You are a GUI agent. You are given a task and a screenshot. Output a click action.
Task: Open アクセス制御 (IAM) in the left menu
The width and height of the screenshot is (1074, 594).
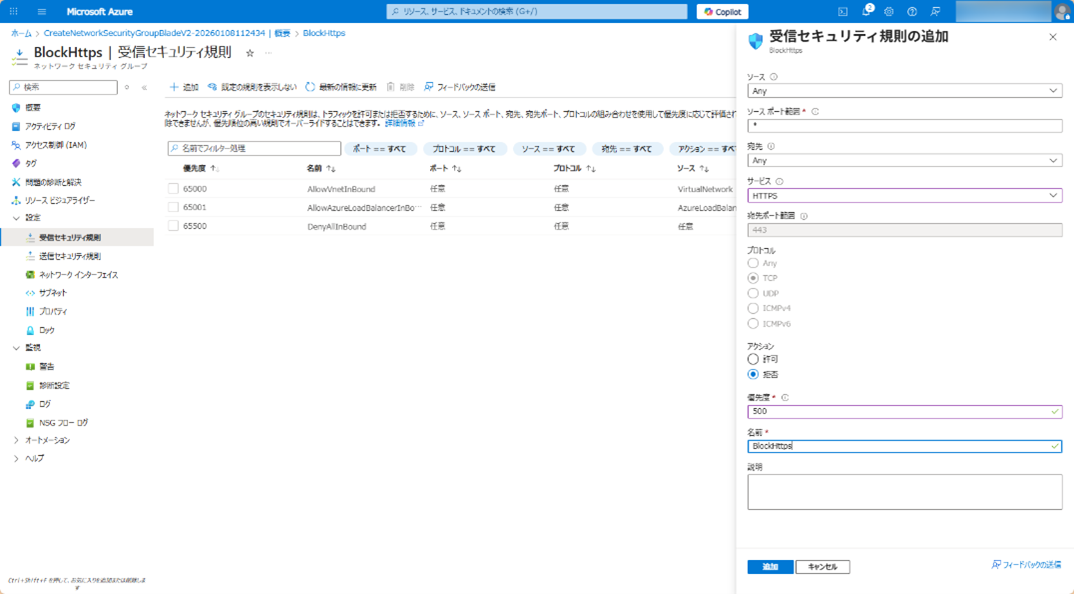55,145
